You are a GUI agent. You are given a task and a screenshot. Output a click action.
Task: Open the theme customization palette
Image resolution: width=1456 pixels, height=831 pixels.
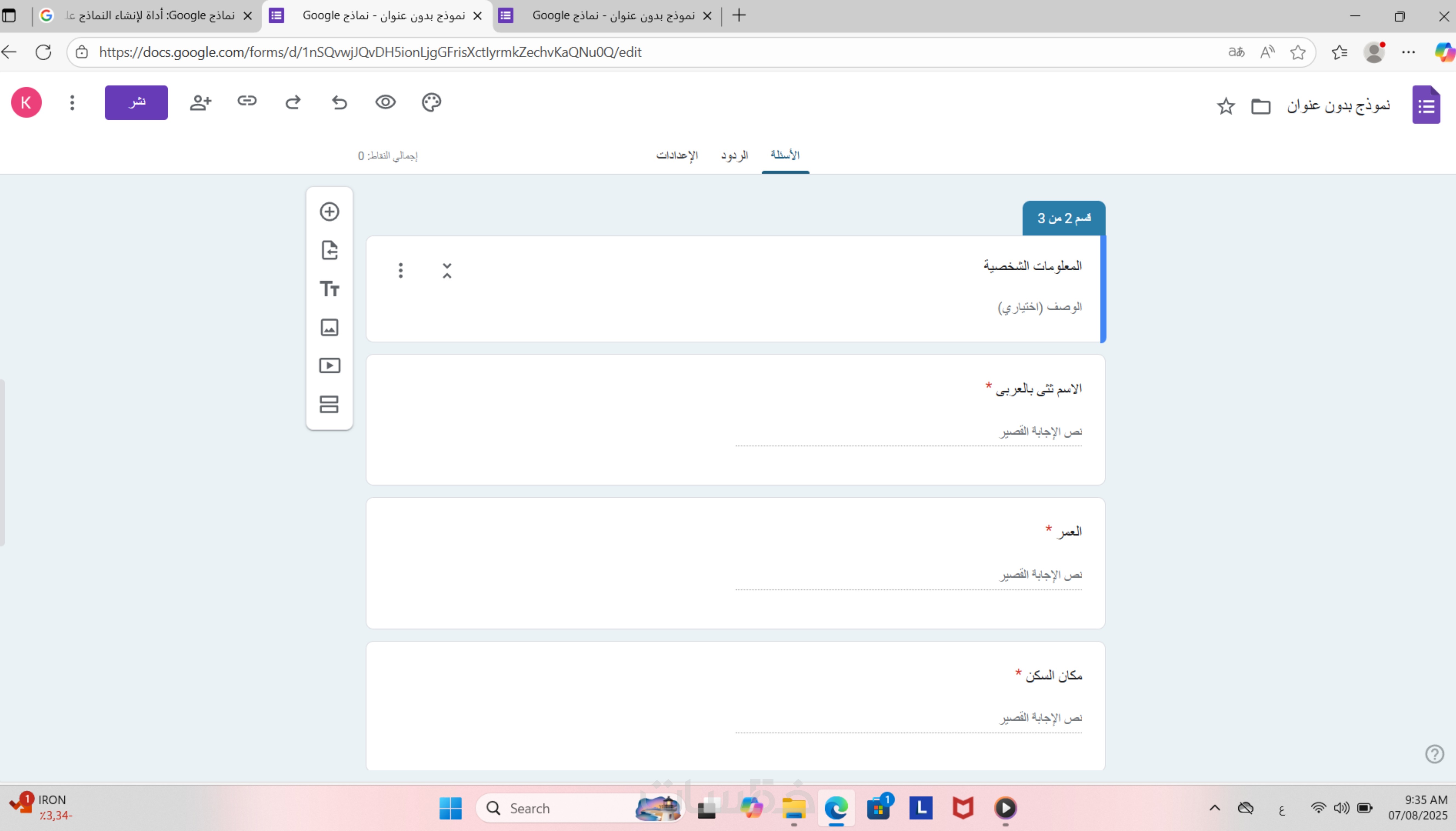[431, 102]
